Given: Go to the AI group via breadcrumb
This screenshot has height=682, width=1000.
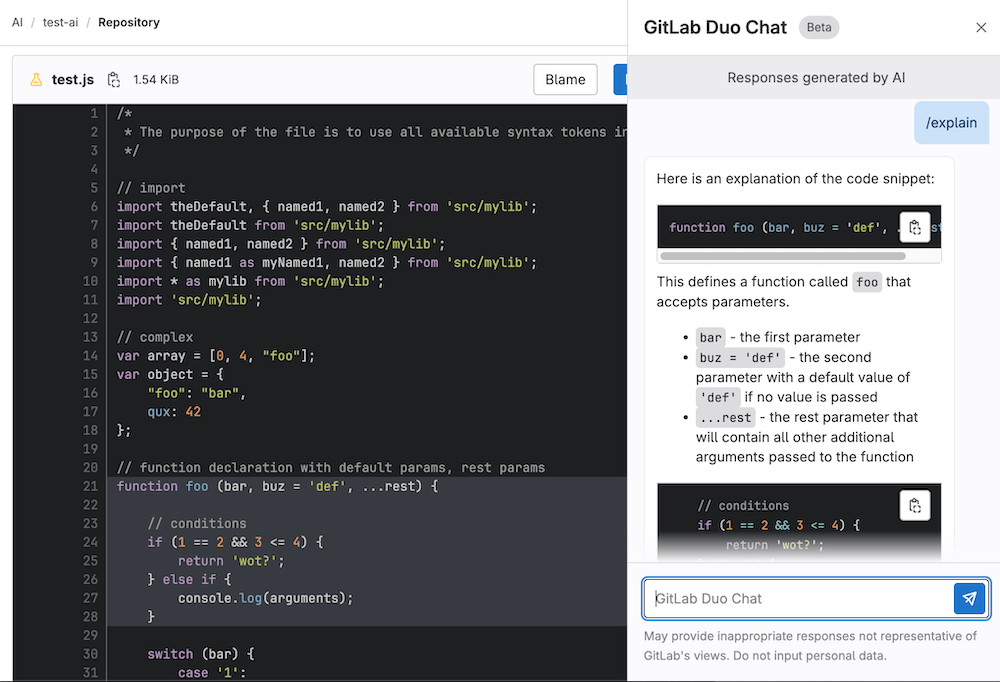Looking at the screenshot, I should tap(17, 22).
